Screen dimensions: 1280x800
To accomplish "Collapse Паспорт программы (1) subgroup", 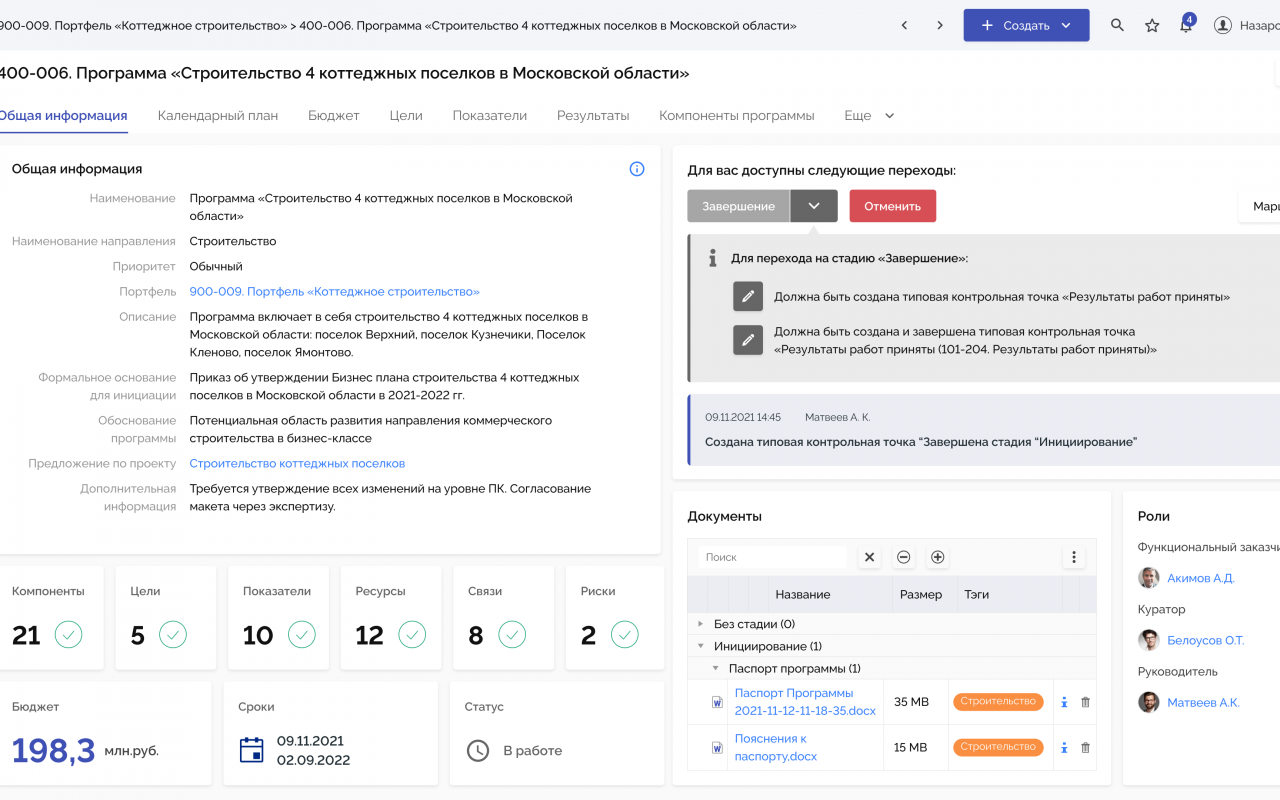I will point(715,668).
